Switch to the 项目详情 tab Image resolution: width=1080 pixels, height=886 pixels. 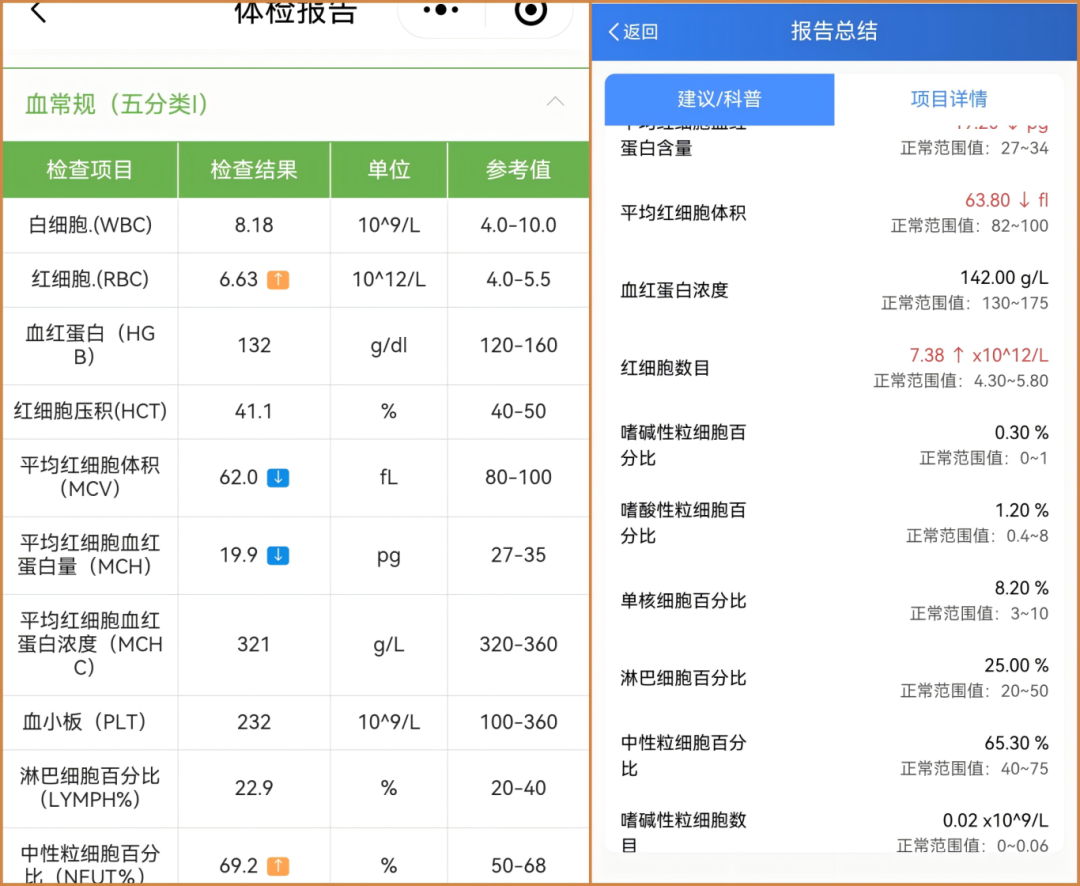(948, 99)
